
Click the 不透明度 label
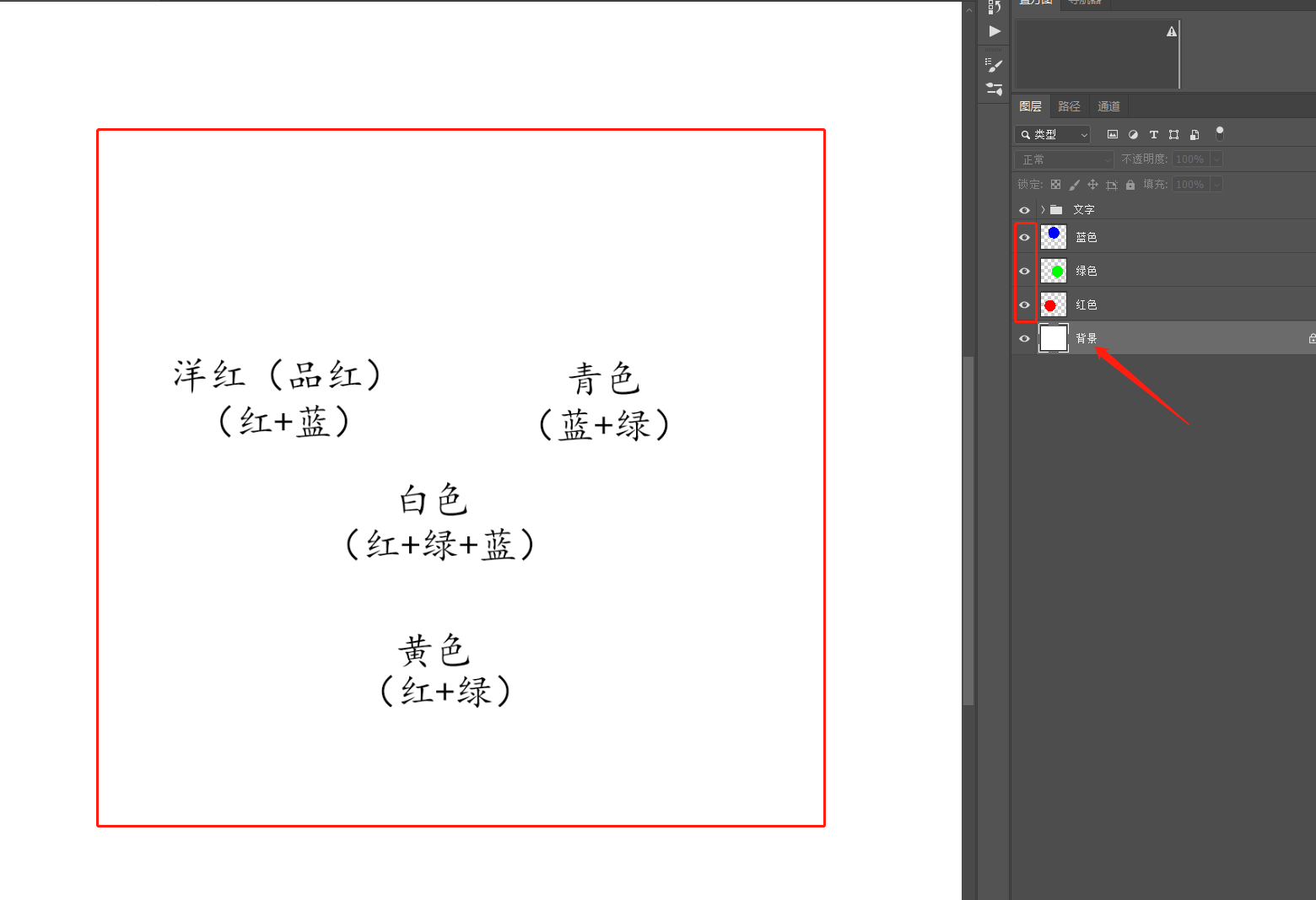click(1144, 159)
